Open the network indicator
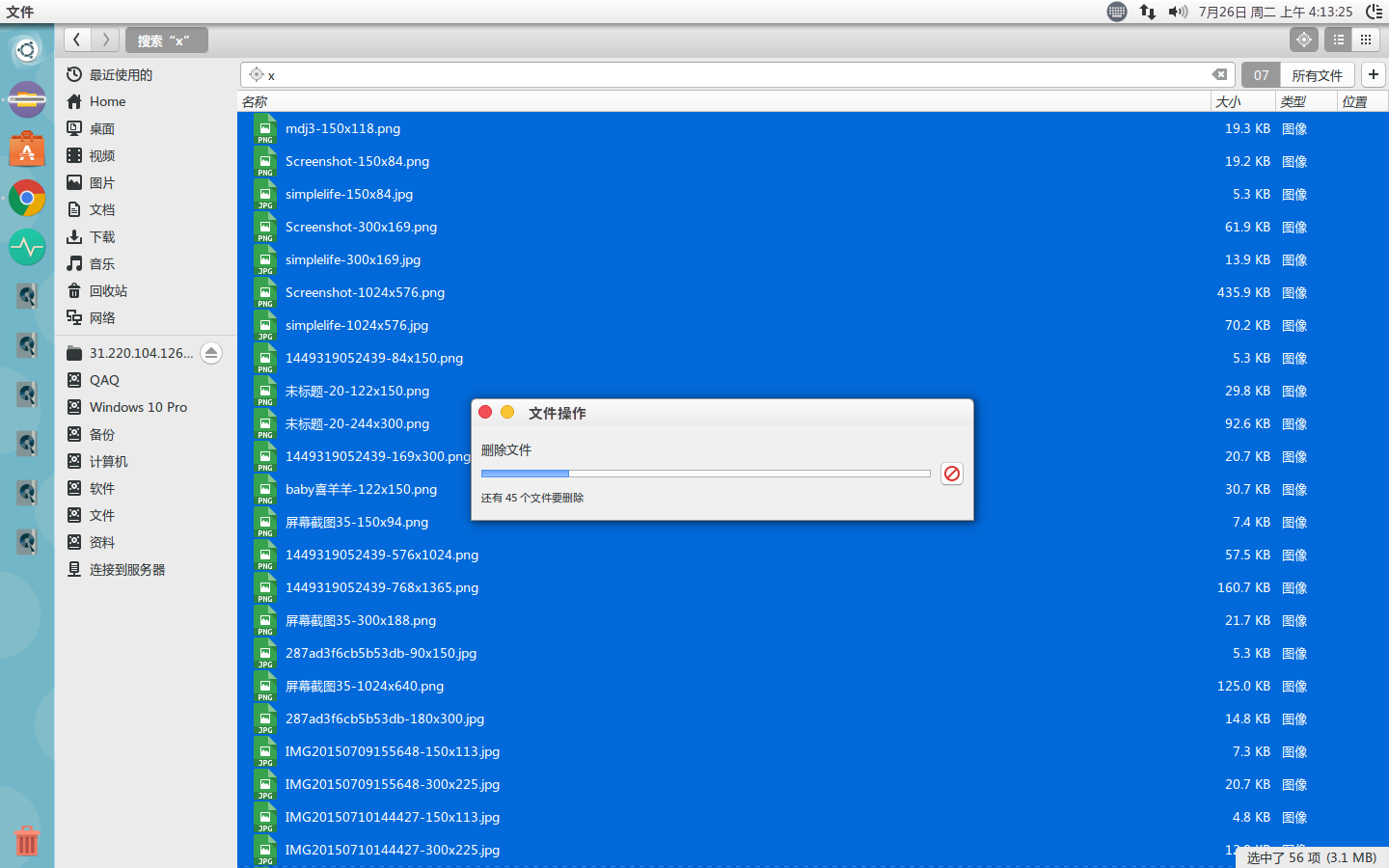Viewport: 1389px width, 868px height. 1148,12
